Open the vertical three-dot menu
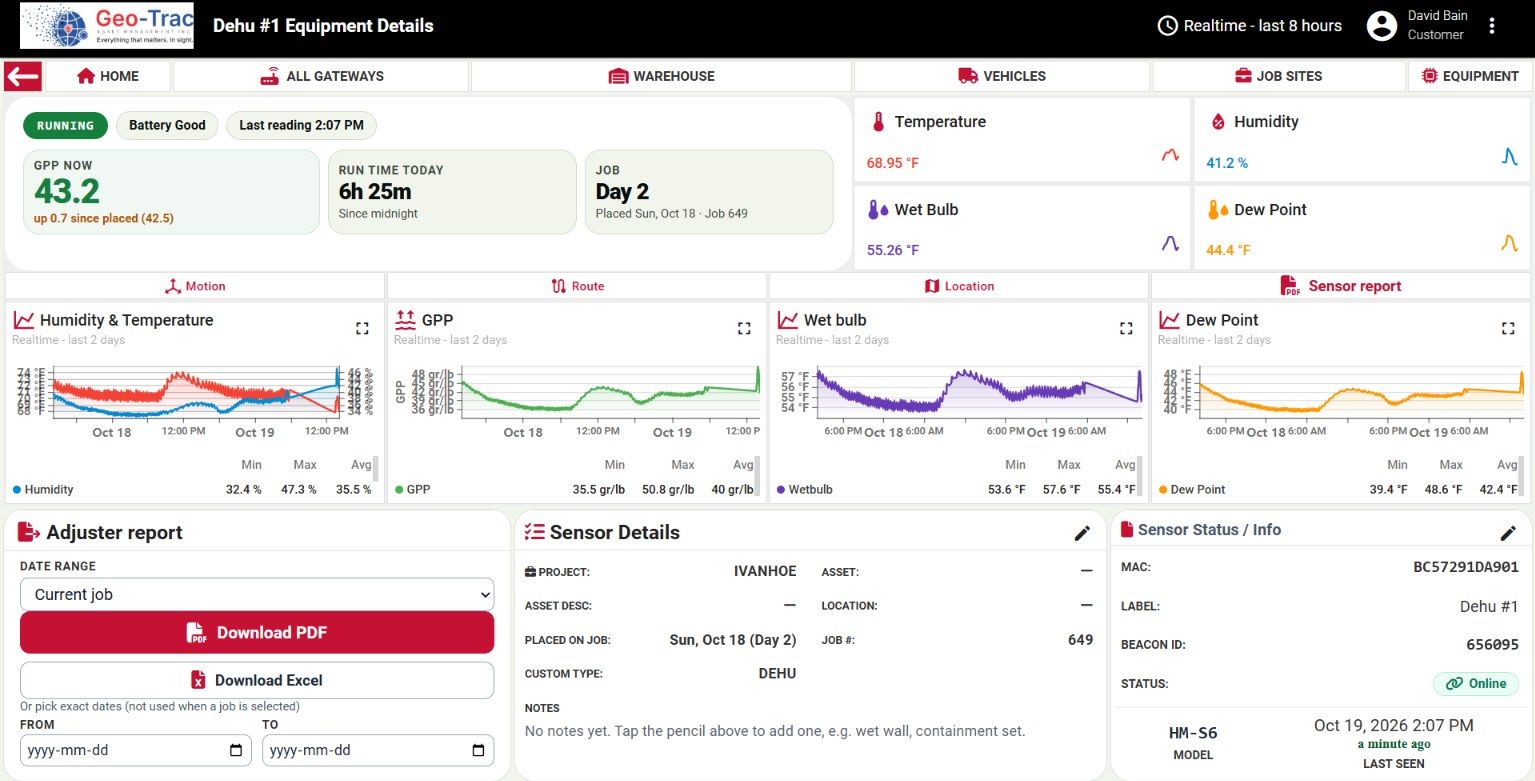The height and width of the screenshot is (781, 1535). coord(1492,26)
